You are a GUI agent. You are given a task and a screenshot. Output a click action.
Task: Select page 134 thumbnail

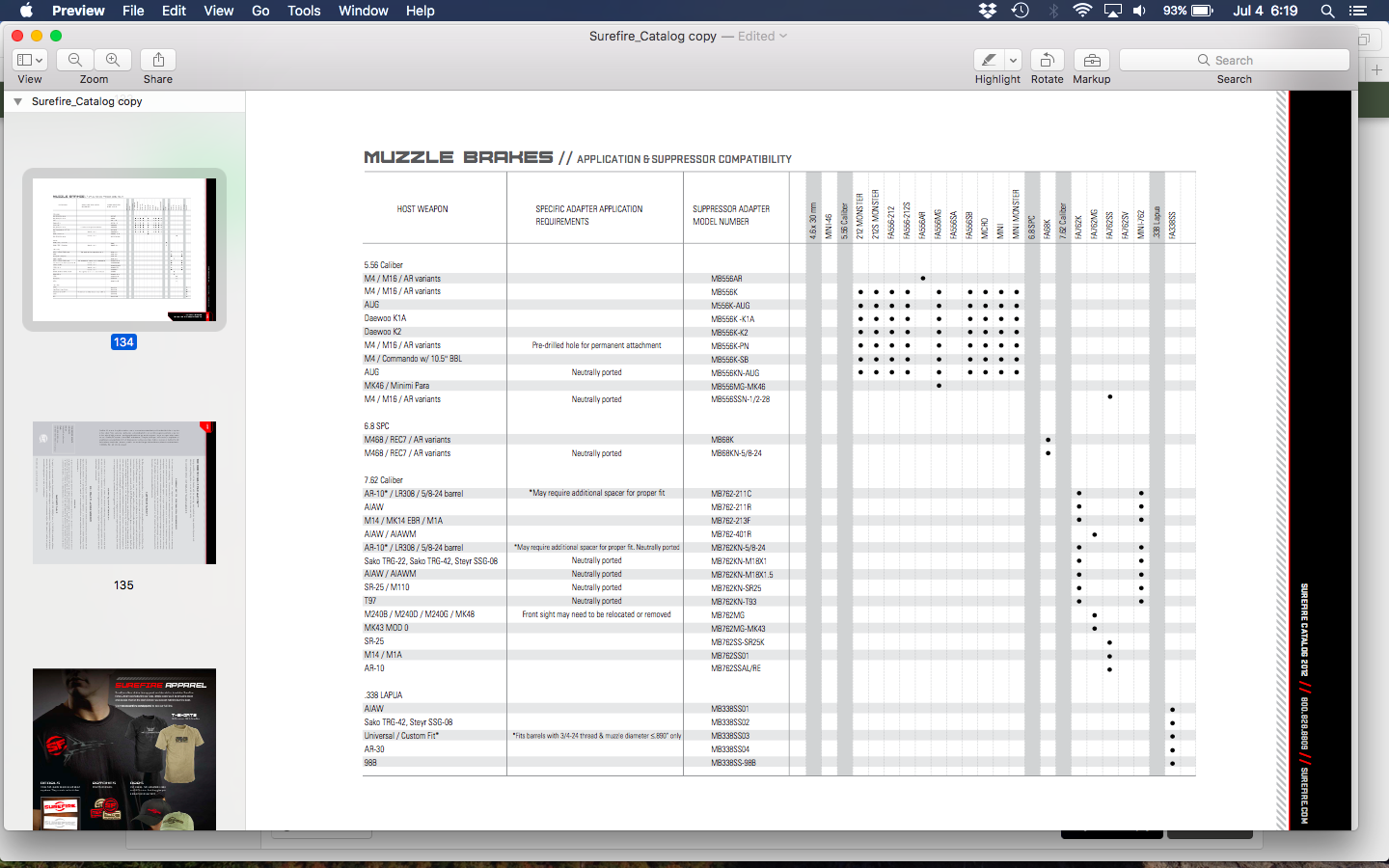click(x=124, y=250)
